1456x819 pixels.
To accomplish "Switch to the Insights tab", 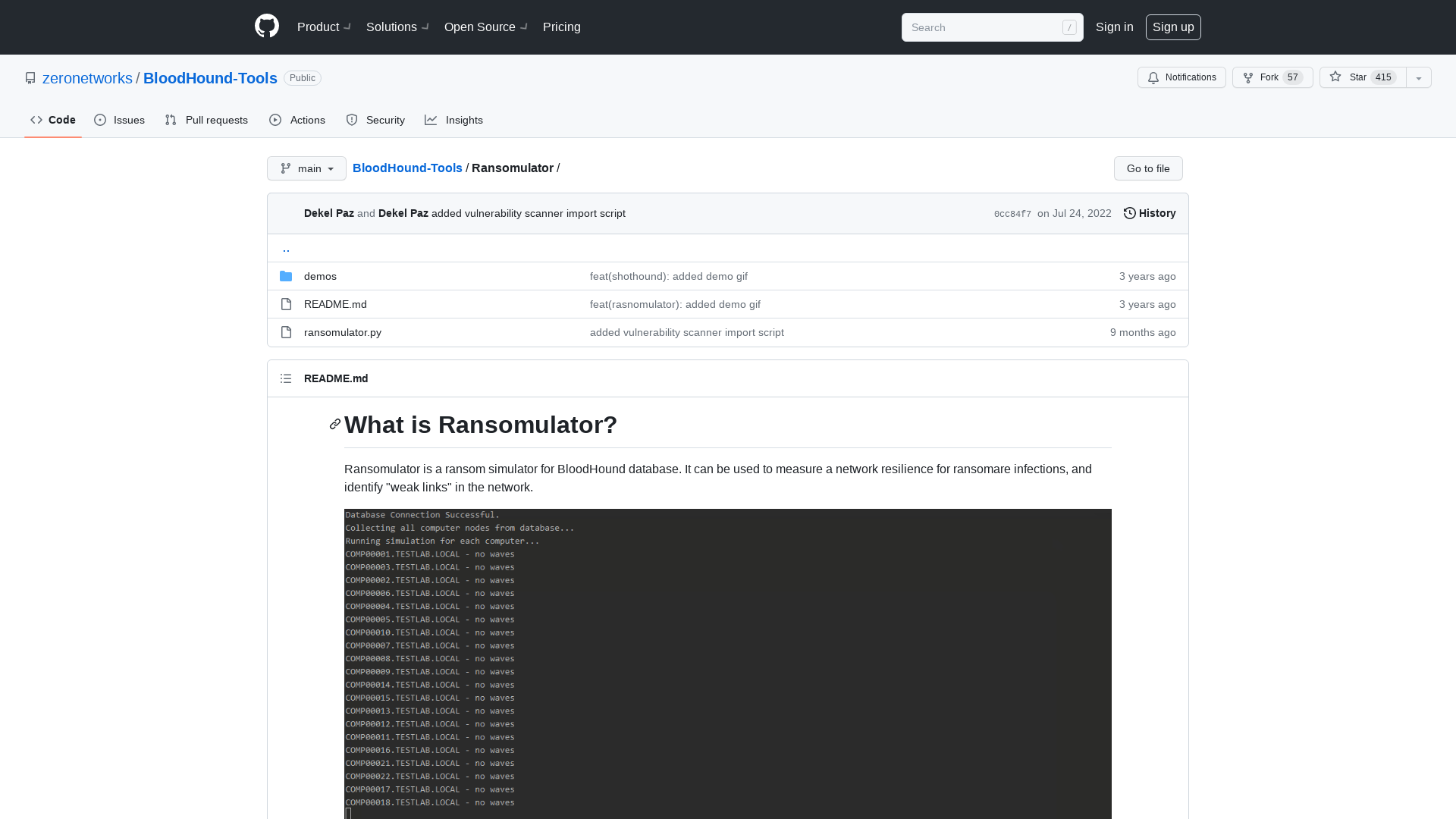I will click(453, 120).
